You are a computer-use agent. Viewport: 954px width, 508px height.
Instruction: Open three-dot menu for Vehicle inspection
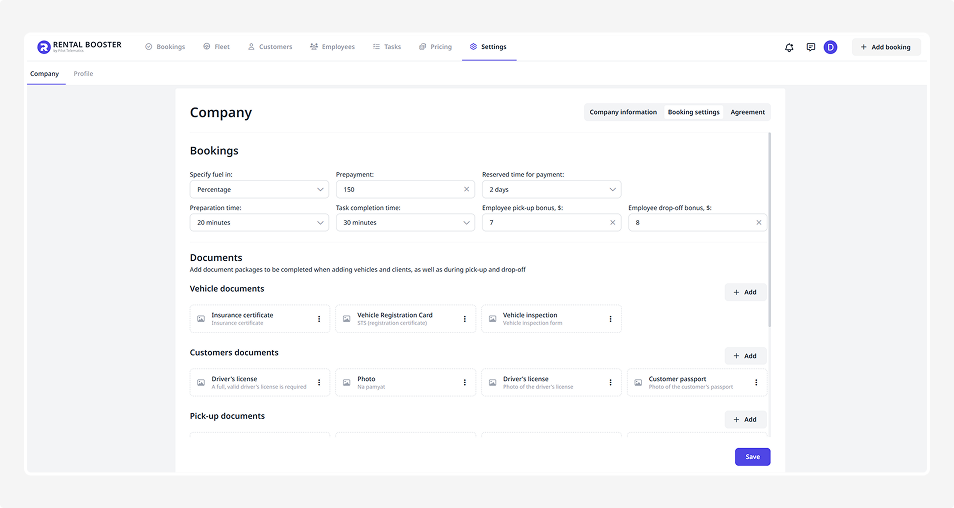point(611,319)
